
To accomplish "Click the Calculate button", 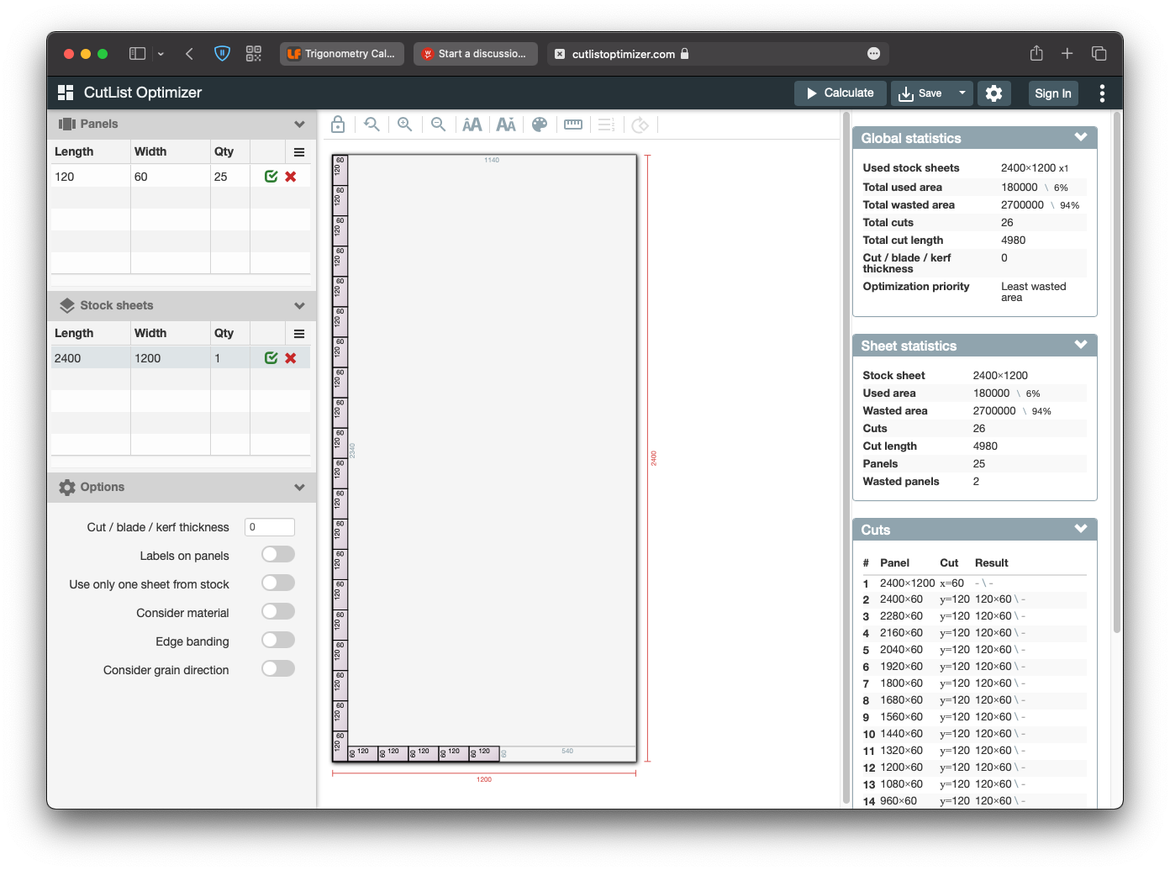I will 840,92.
